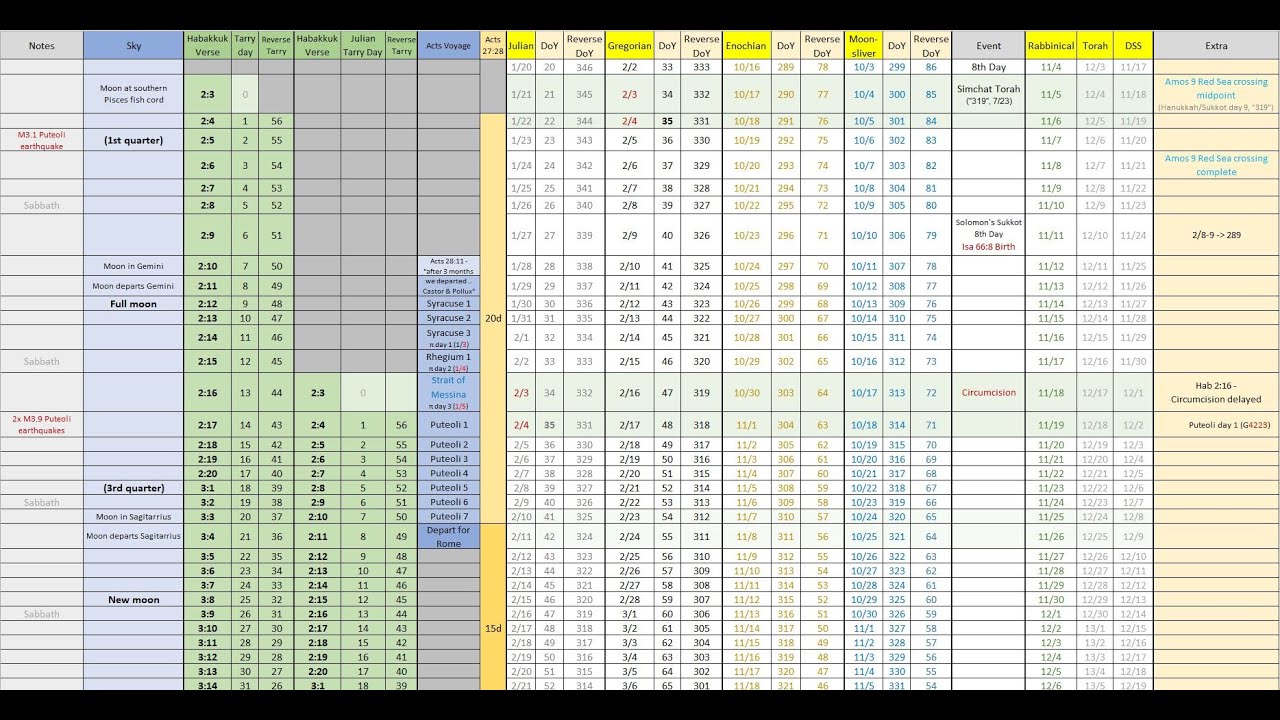Image resolution: width=1280 pixels, height=720 pixels.
Task: Click Torah date 12/10 cell
Action: [1095, 235]
